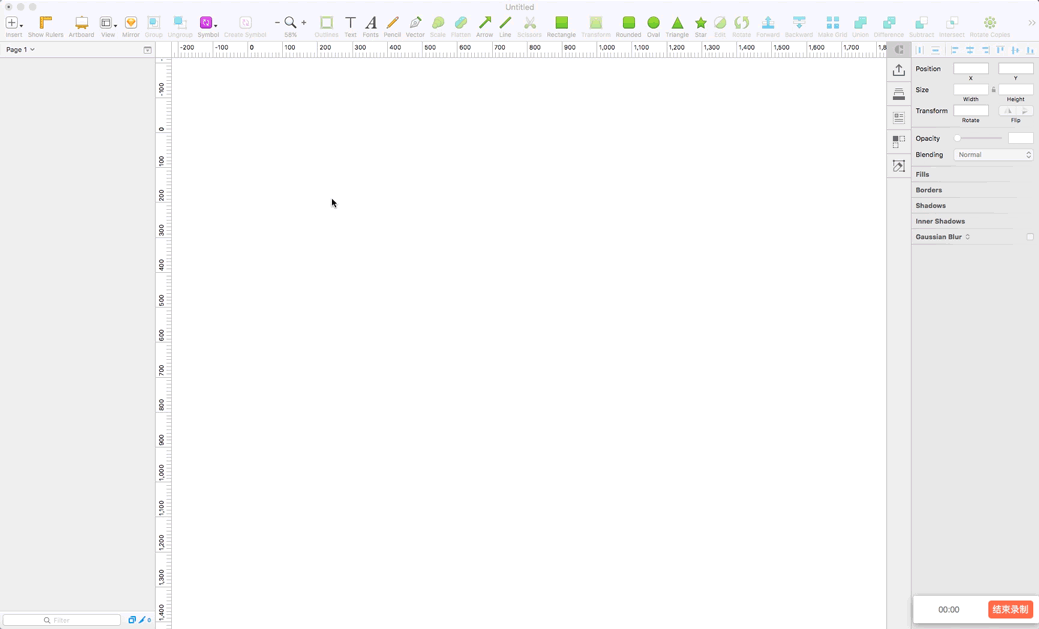Image resolution: width=1039 pixels, height=629 pixels.
Task: Select the Arrow tool
Action: point(484,23)
